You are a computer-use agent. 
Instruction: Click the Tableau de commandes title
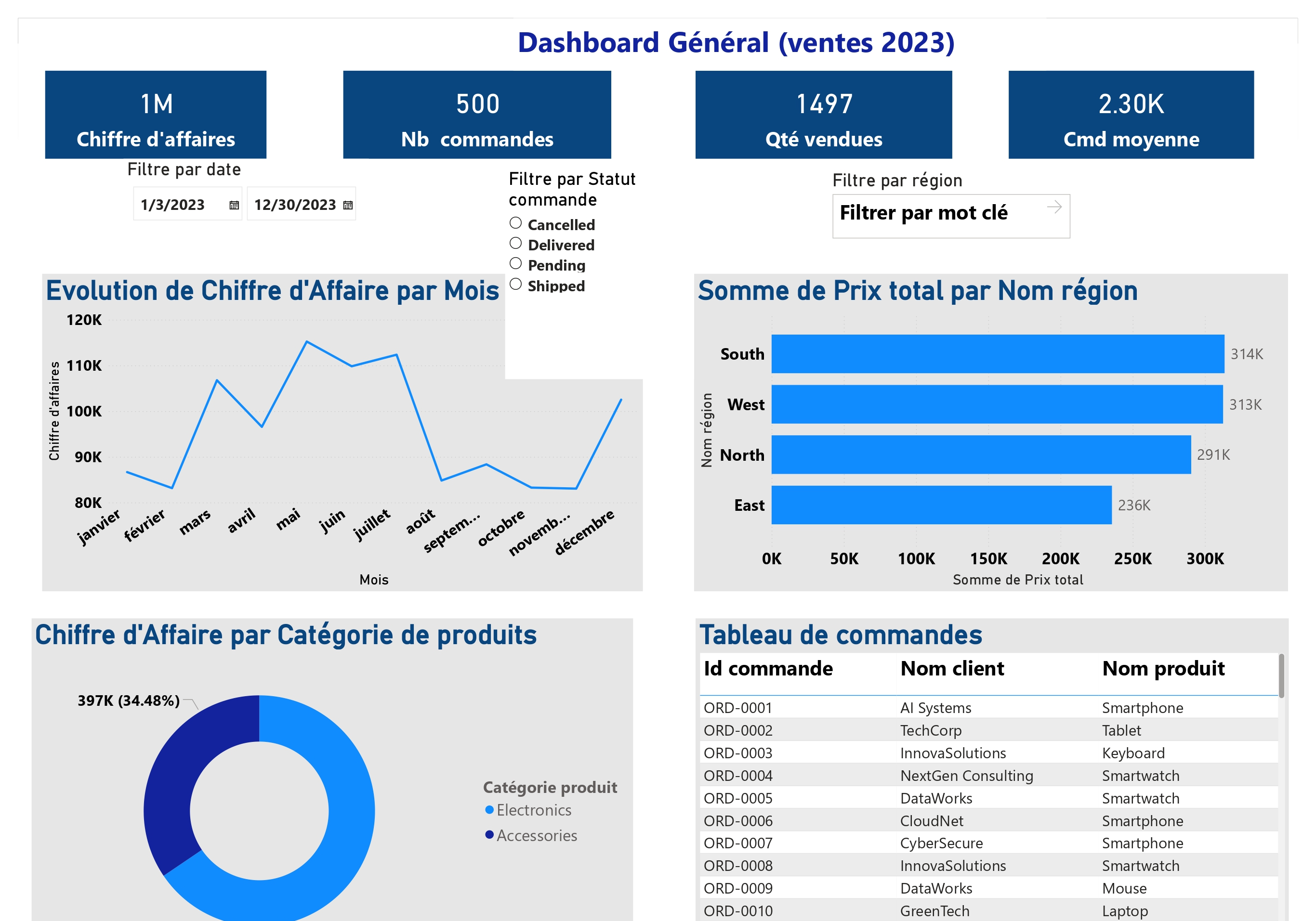(x=841, y=635)
